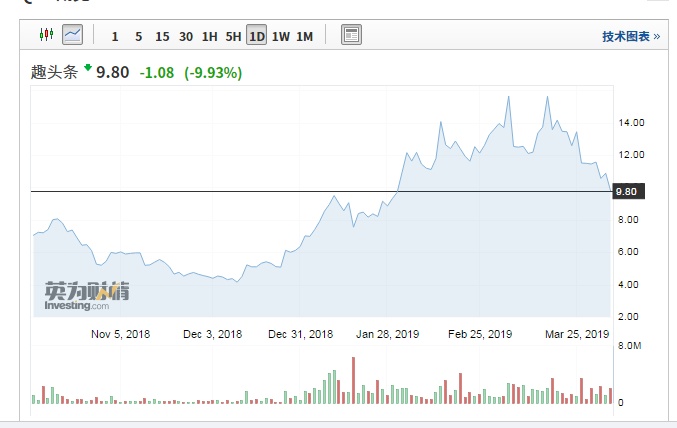Image resolution: width=677 pixels, height=428 pixels.
Task: Click the 8.0M volume axis label
Action: click(630, 346)
